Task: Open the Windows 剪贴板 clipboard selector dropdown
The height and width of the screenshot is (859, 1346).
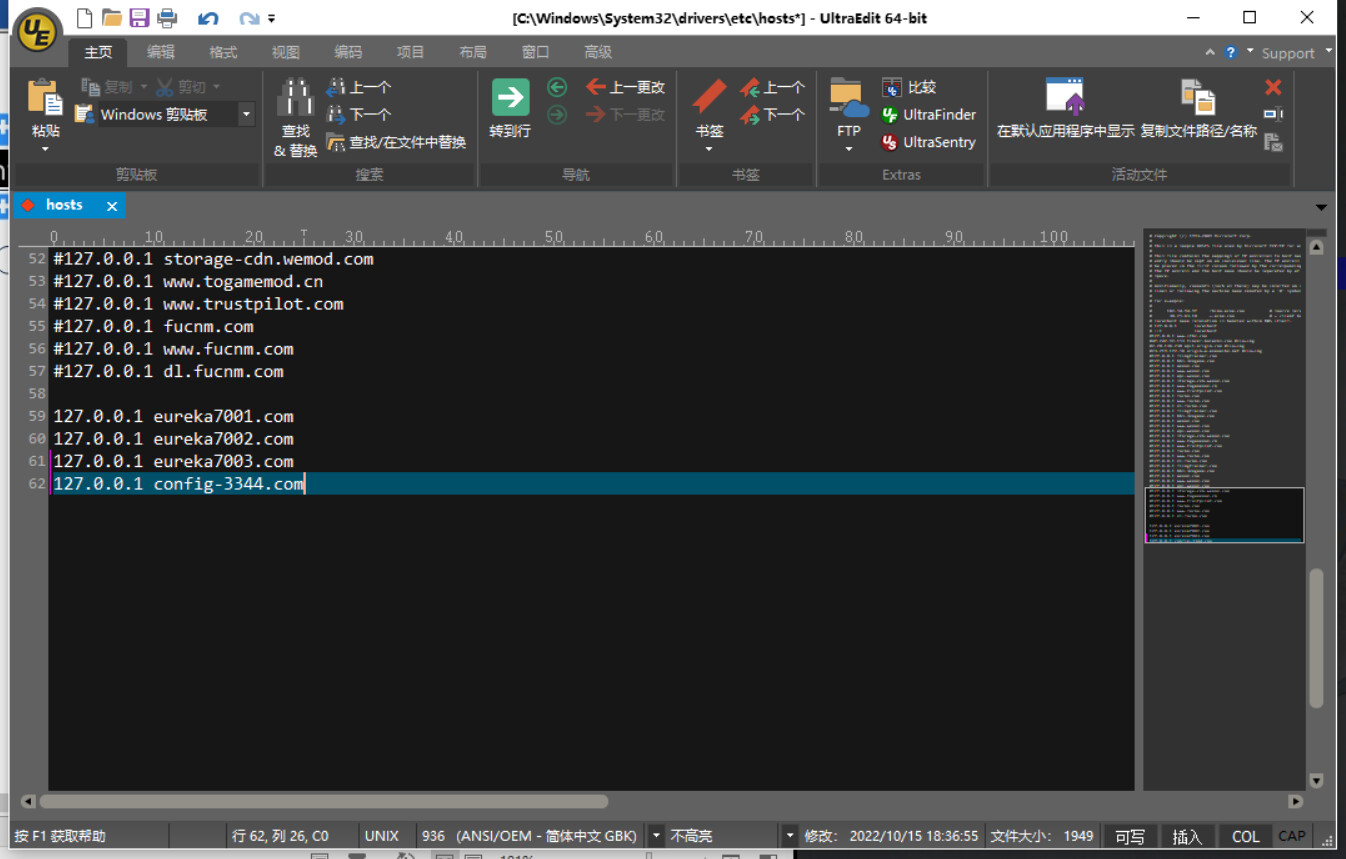Action: point(246,114)
